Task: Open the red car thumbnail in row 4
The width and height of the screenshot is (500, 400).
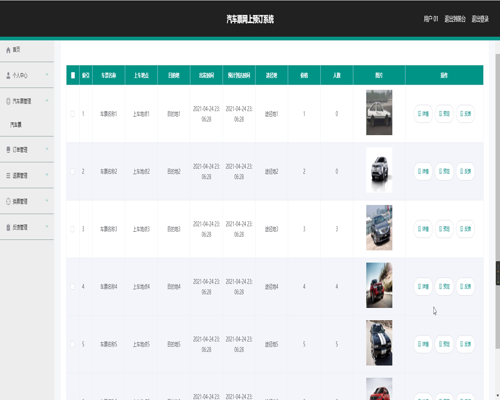Action: coord(379,285)
